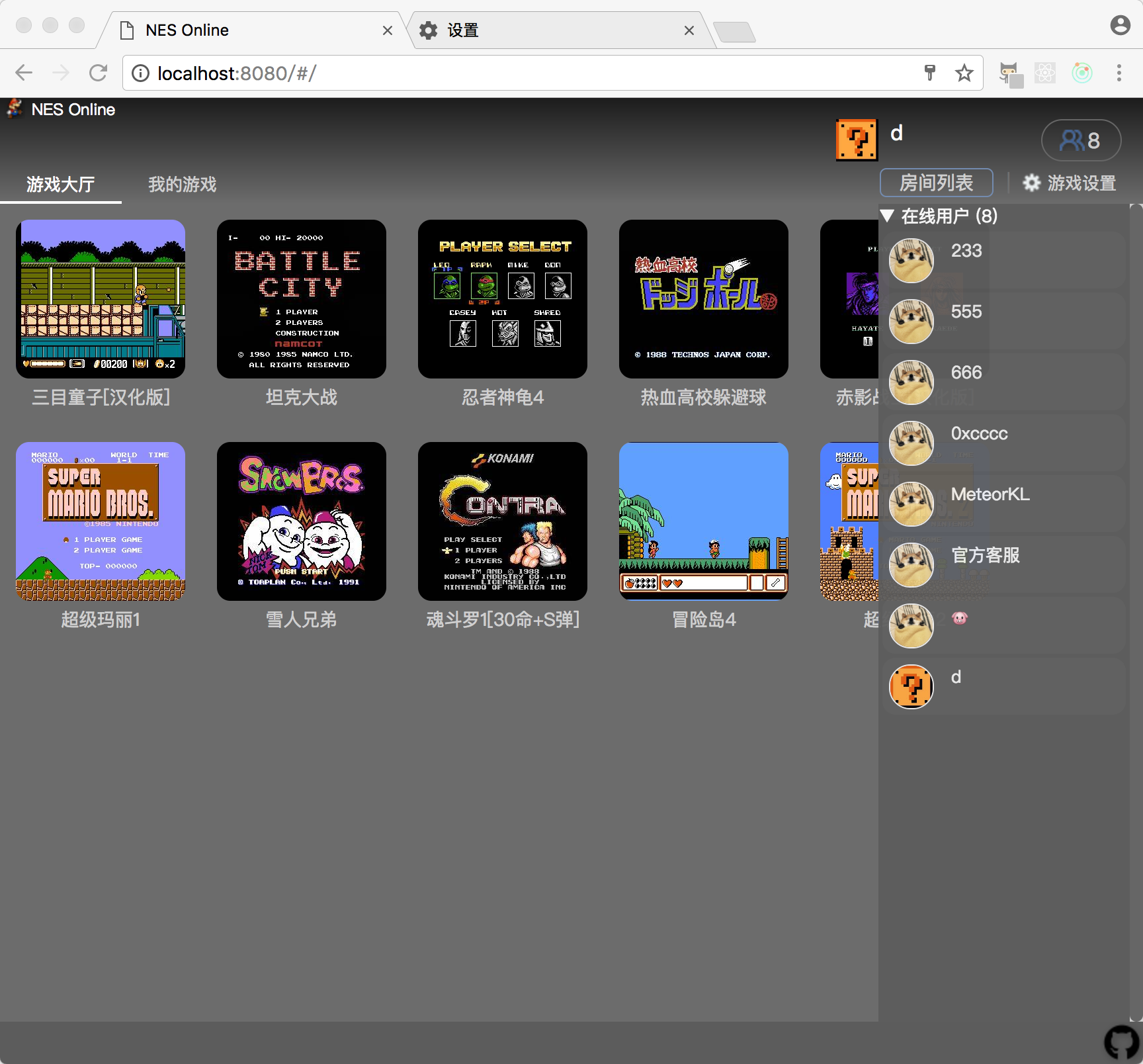1143x1064 pixels.
Task: Open the 超级玛丽1 game thumbnail
Action: pyautogui.click(x=101, y=521)
